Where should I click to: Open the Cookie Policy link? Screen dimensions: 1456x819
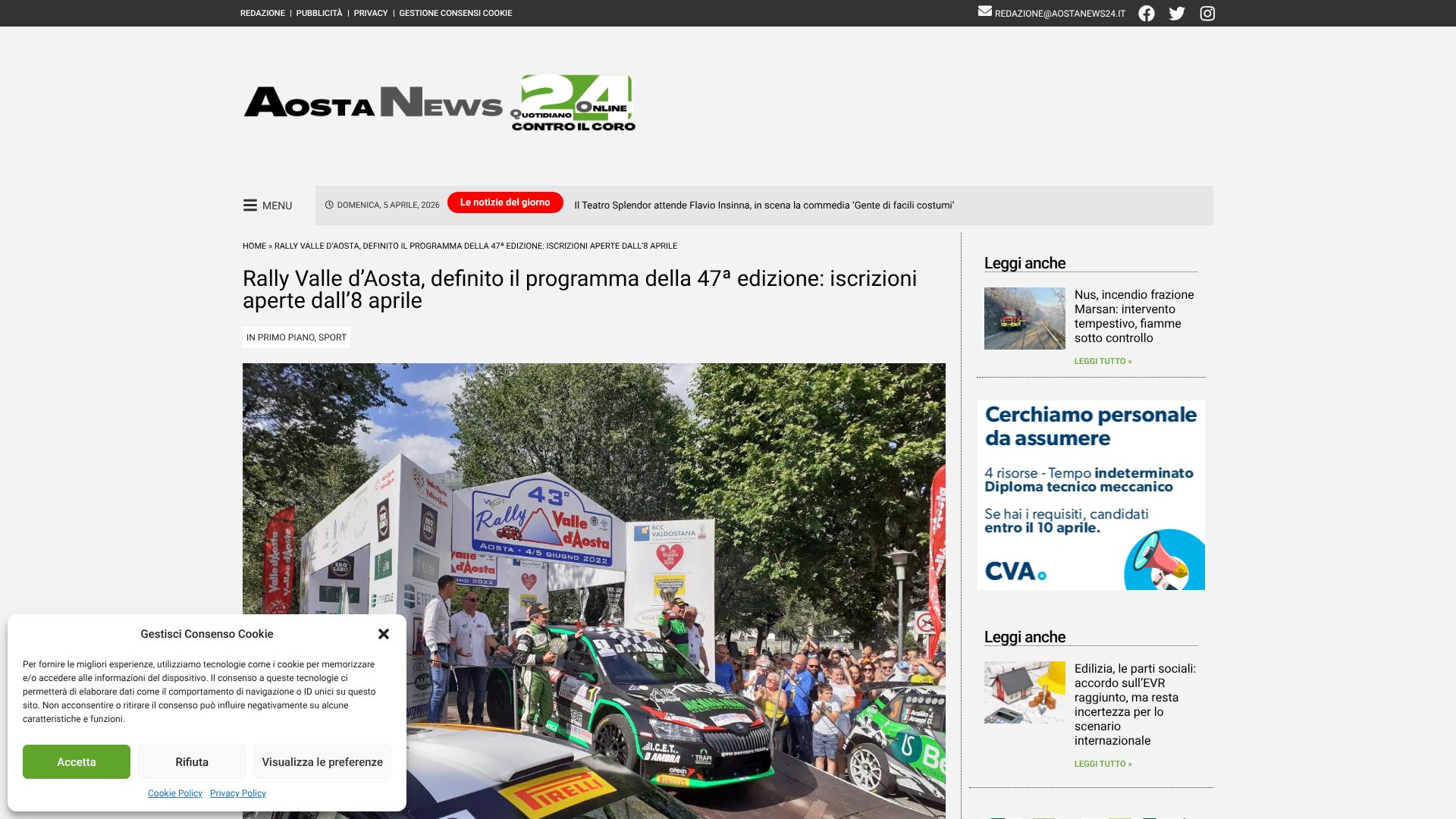pyautogui.click(x=174, y=793)
